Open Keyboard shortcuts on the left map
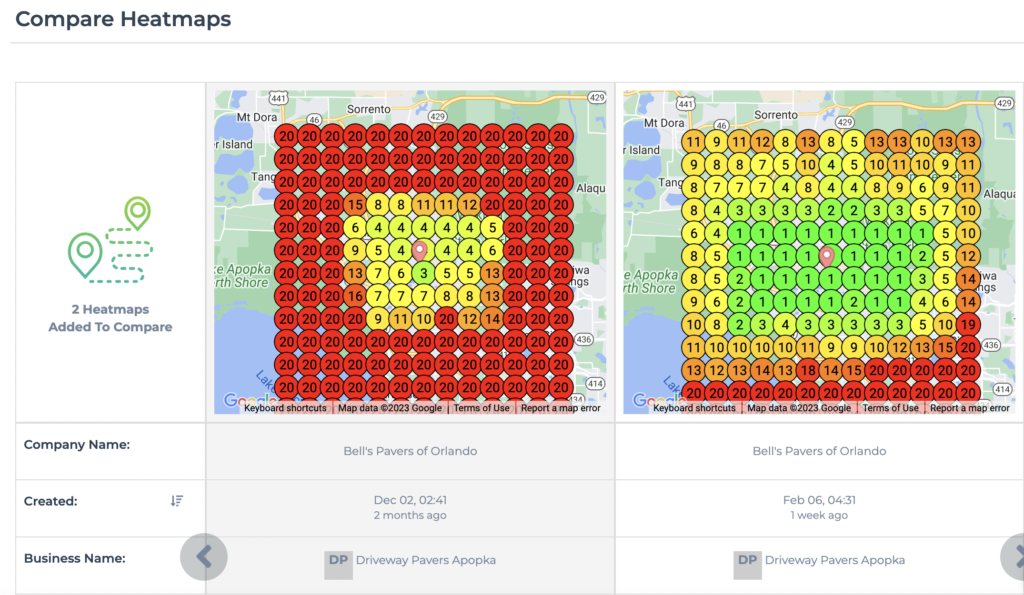This screenshot has width=1024, height=595. [x=285, y=408]
